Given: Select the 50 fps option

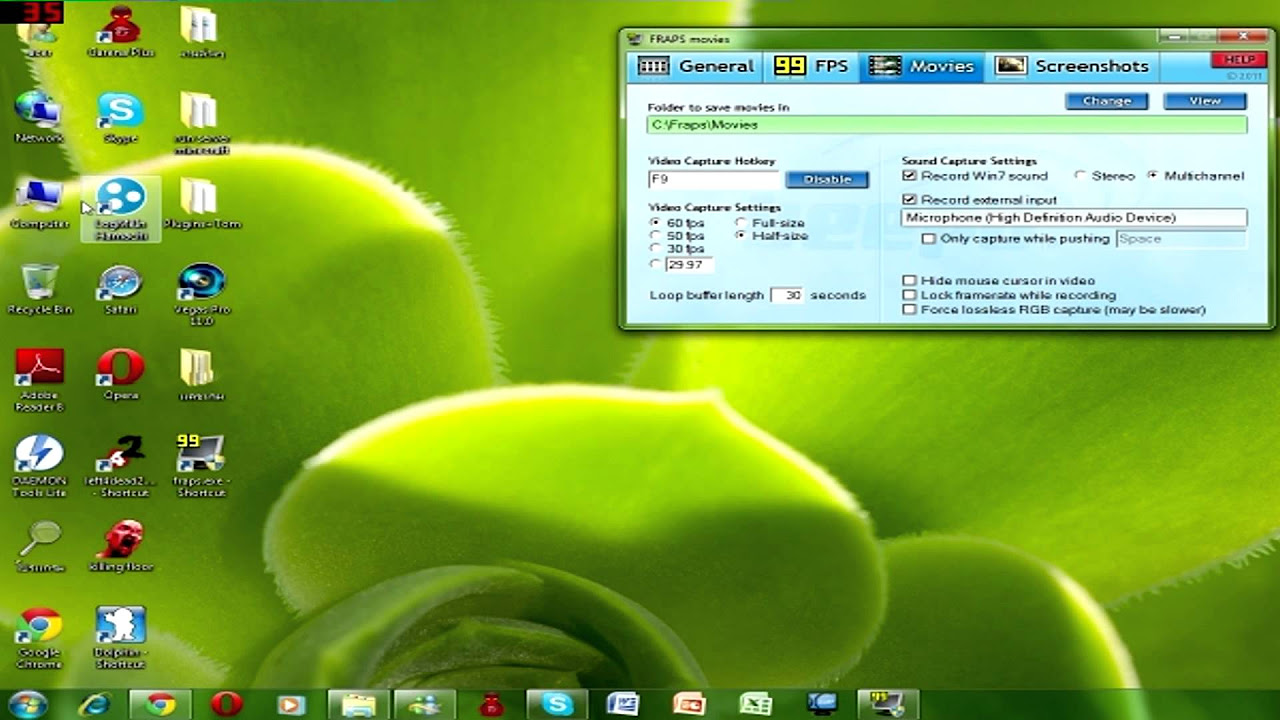Looking at the screenshot, I should click(655, 236).
